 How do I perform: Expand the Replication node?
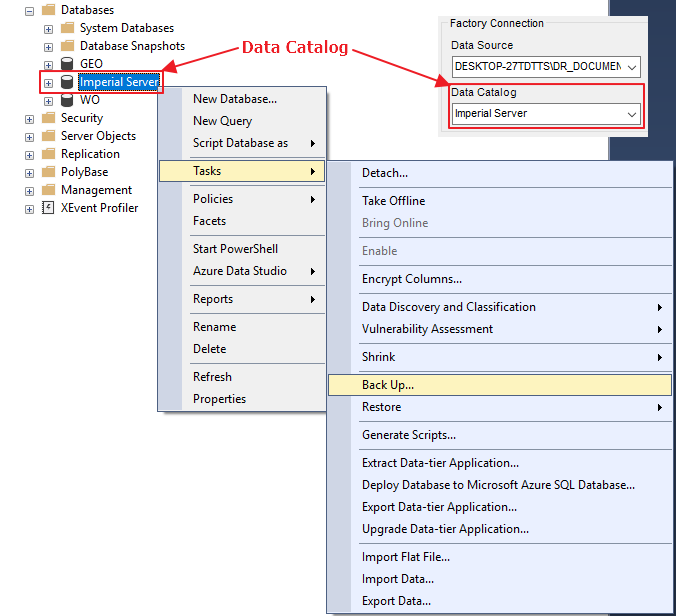[29, 156]
